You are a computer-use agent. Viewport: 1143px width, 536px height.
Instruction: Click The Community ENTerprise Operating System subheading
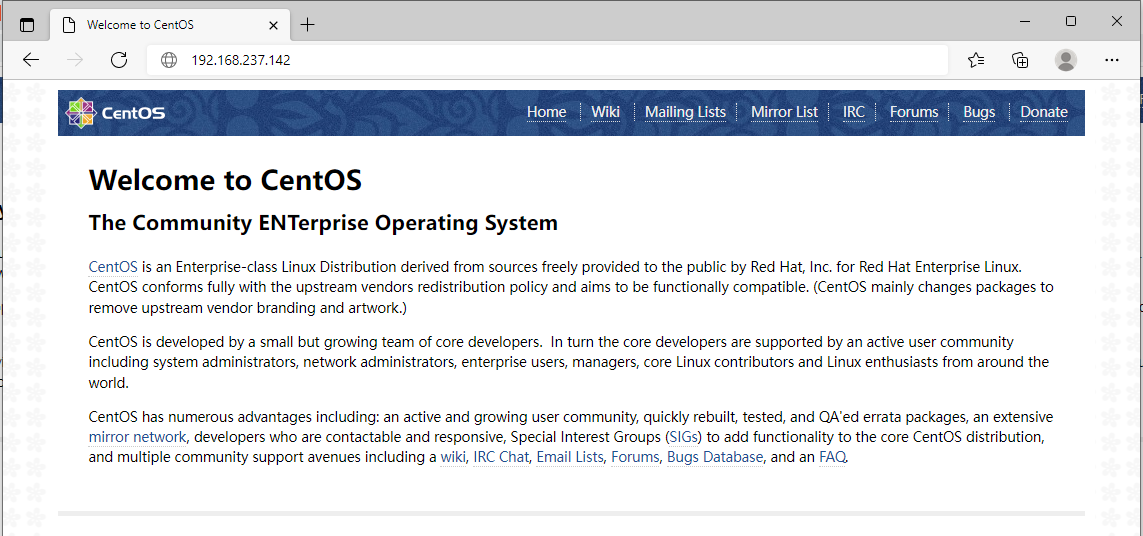tap(323, 223)
